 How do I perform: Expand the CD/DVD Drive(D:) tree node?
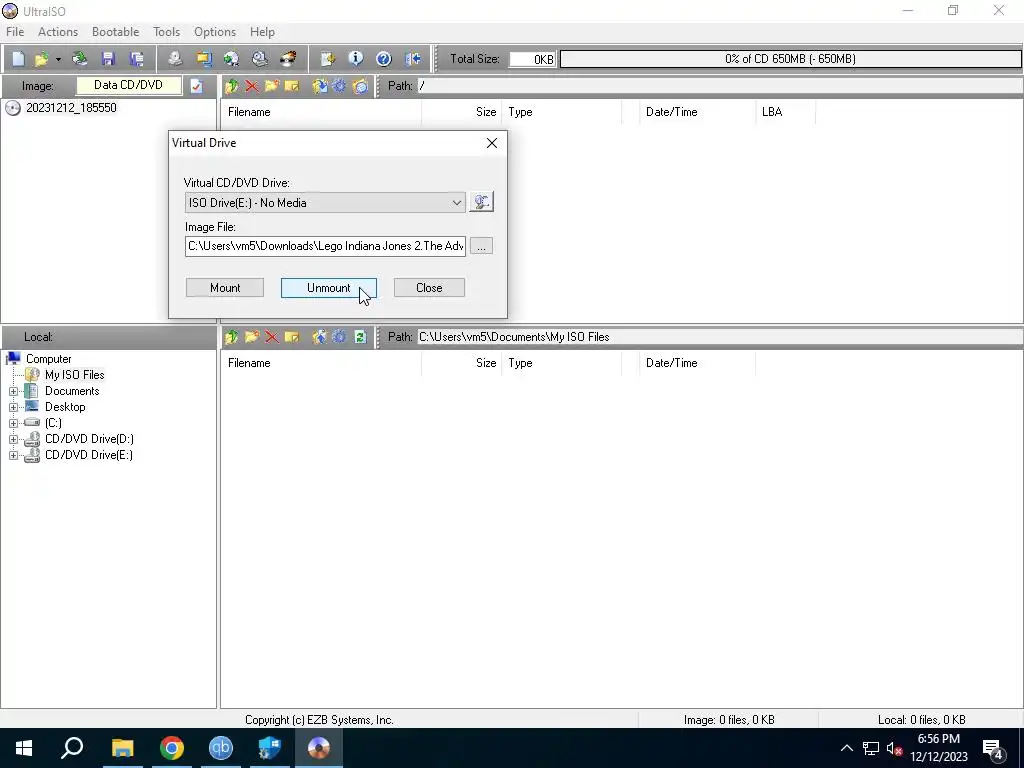pyautogui.click(x=13, y=440)
